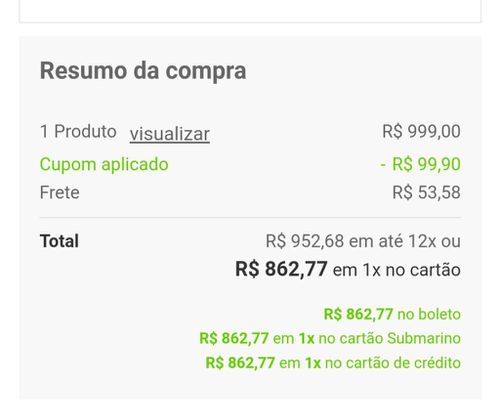The width and height of the screenshot is (500, 420).
Task: Open the visualizar link
Action: (x=170, y=134)
